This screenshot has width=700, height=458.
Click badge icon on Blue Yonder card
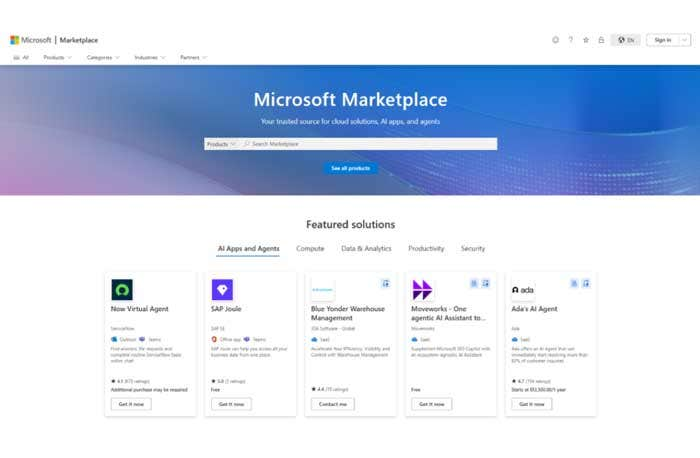pyautogui.click(x=386, y=283)
